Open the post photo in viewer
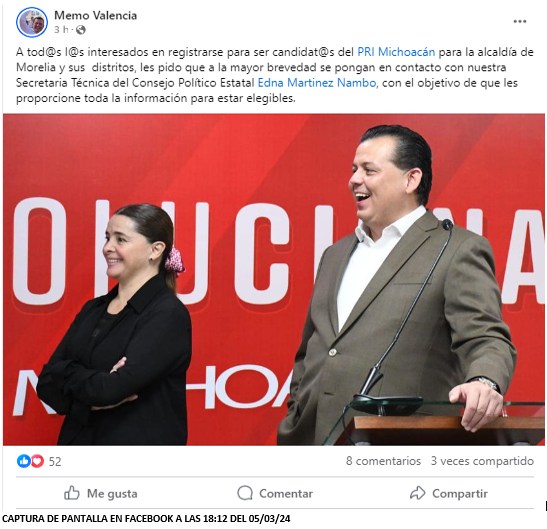The height and width of the screenshot is (529, 547). pos(274,280)
